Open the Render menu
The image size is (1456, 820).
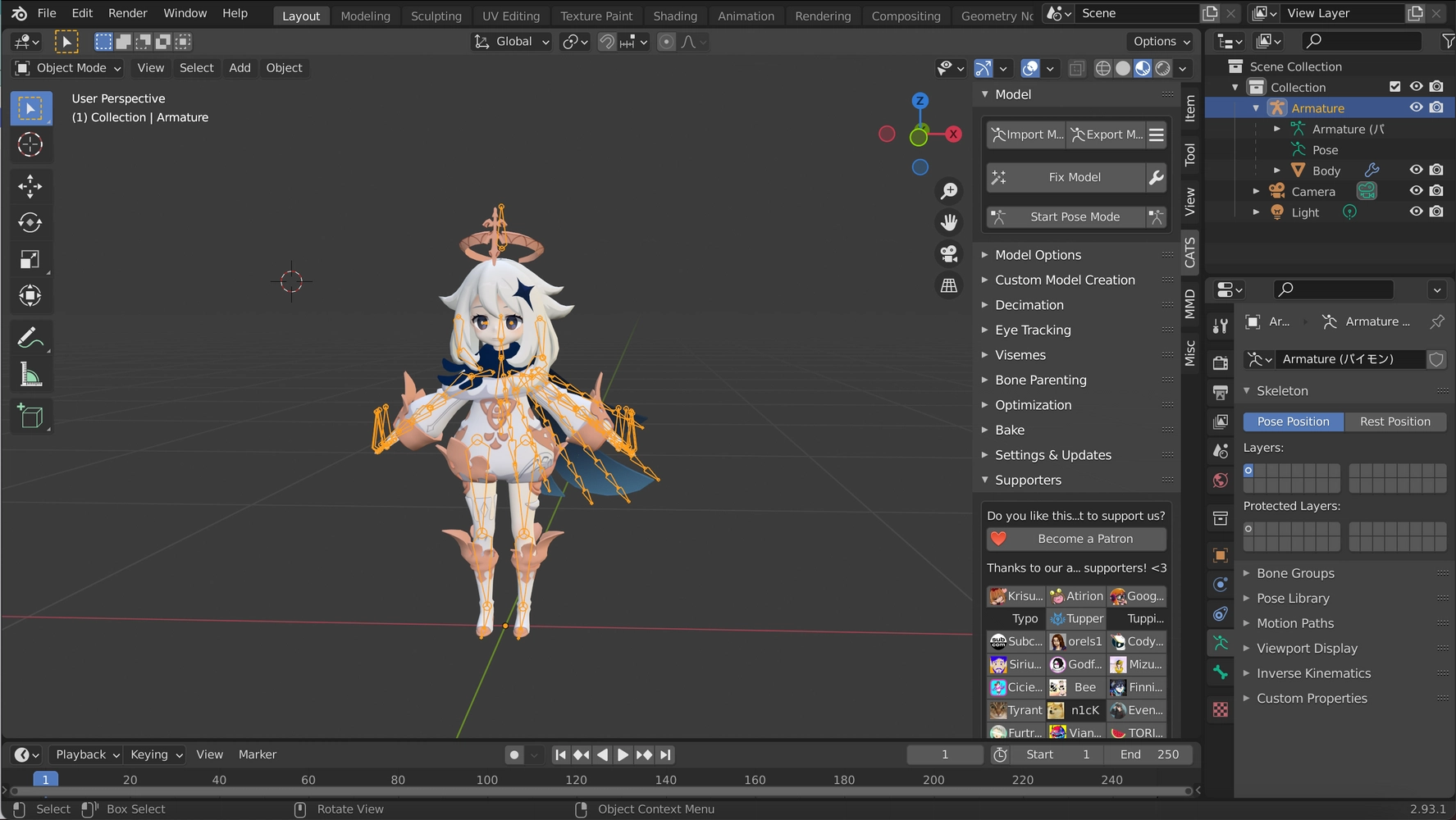tap(127, 13)
